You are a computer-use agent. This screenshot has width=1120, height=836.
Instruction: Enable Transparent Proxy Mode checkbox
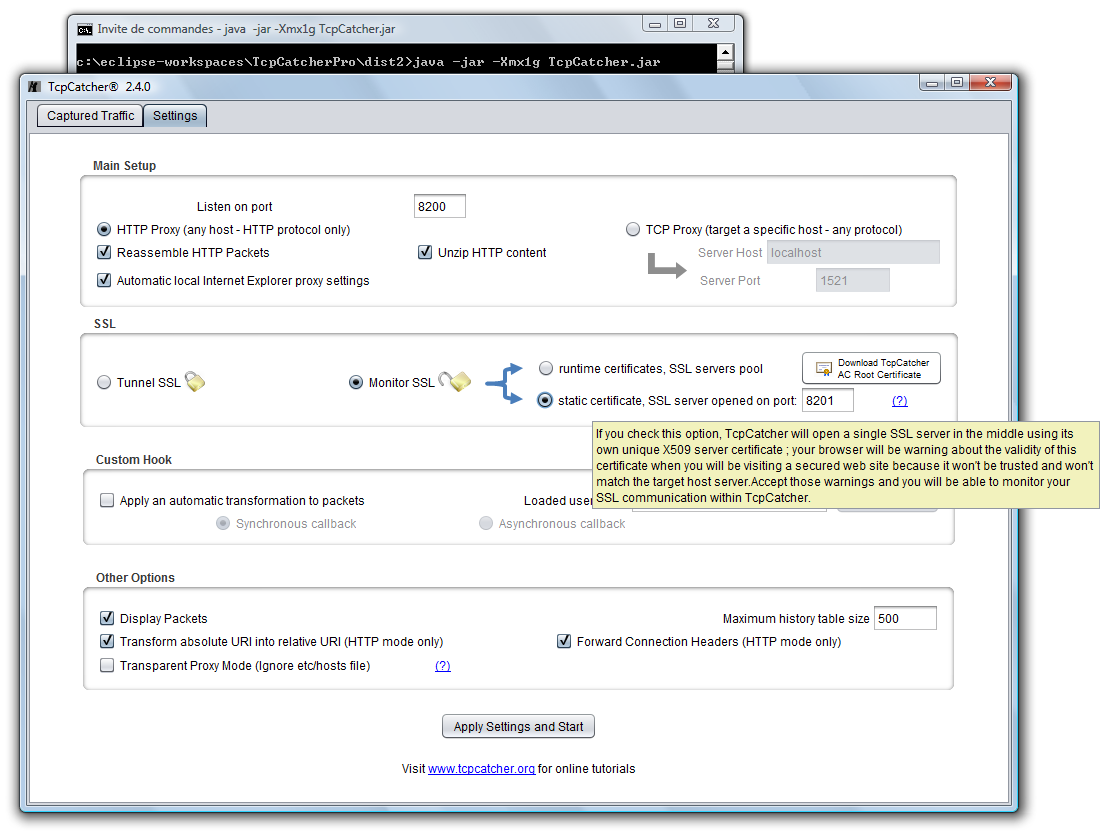coord(107,665)
